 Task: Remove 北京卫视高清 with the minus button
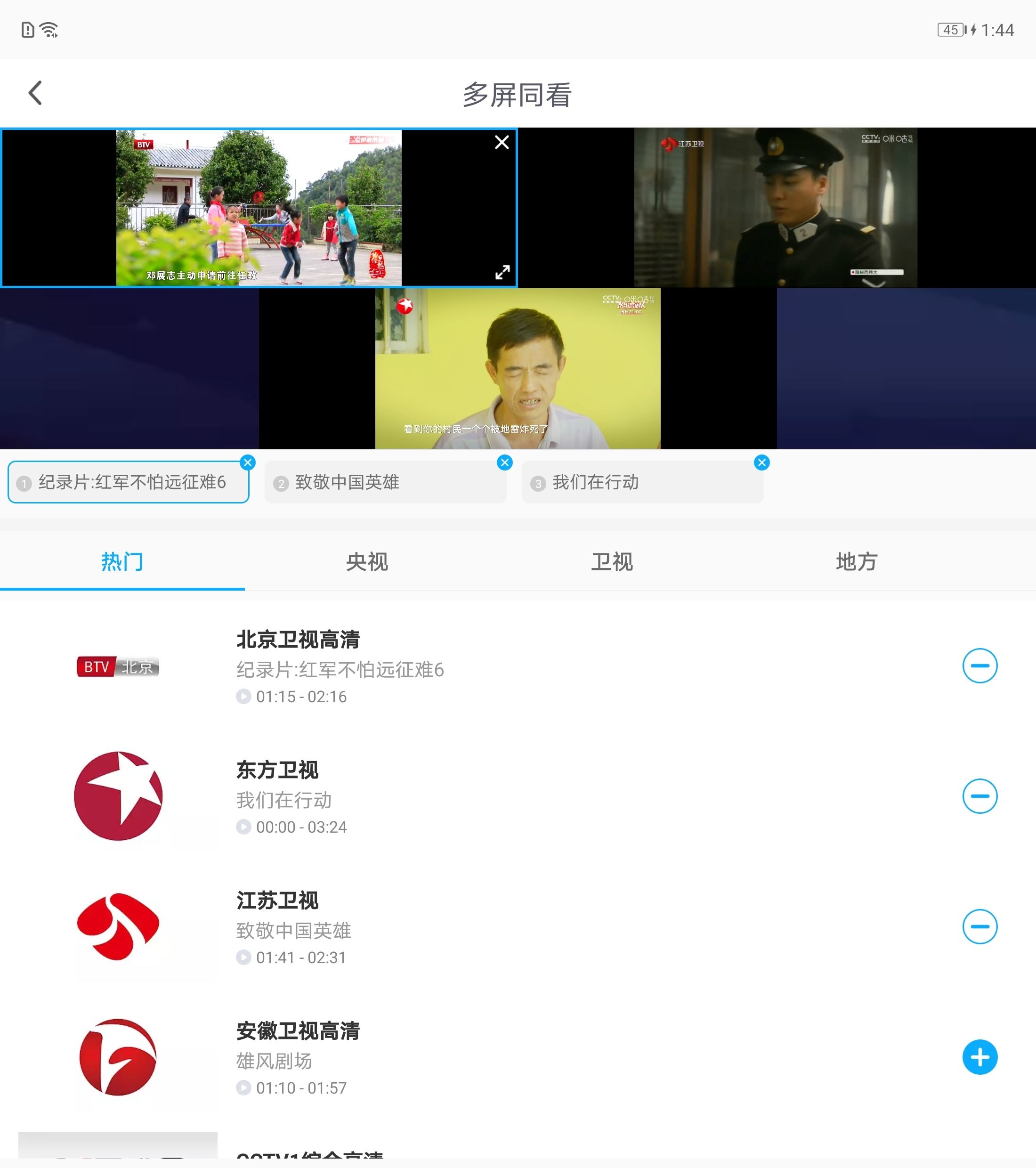pyautogui.click(x=979, y=666)
